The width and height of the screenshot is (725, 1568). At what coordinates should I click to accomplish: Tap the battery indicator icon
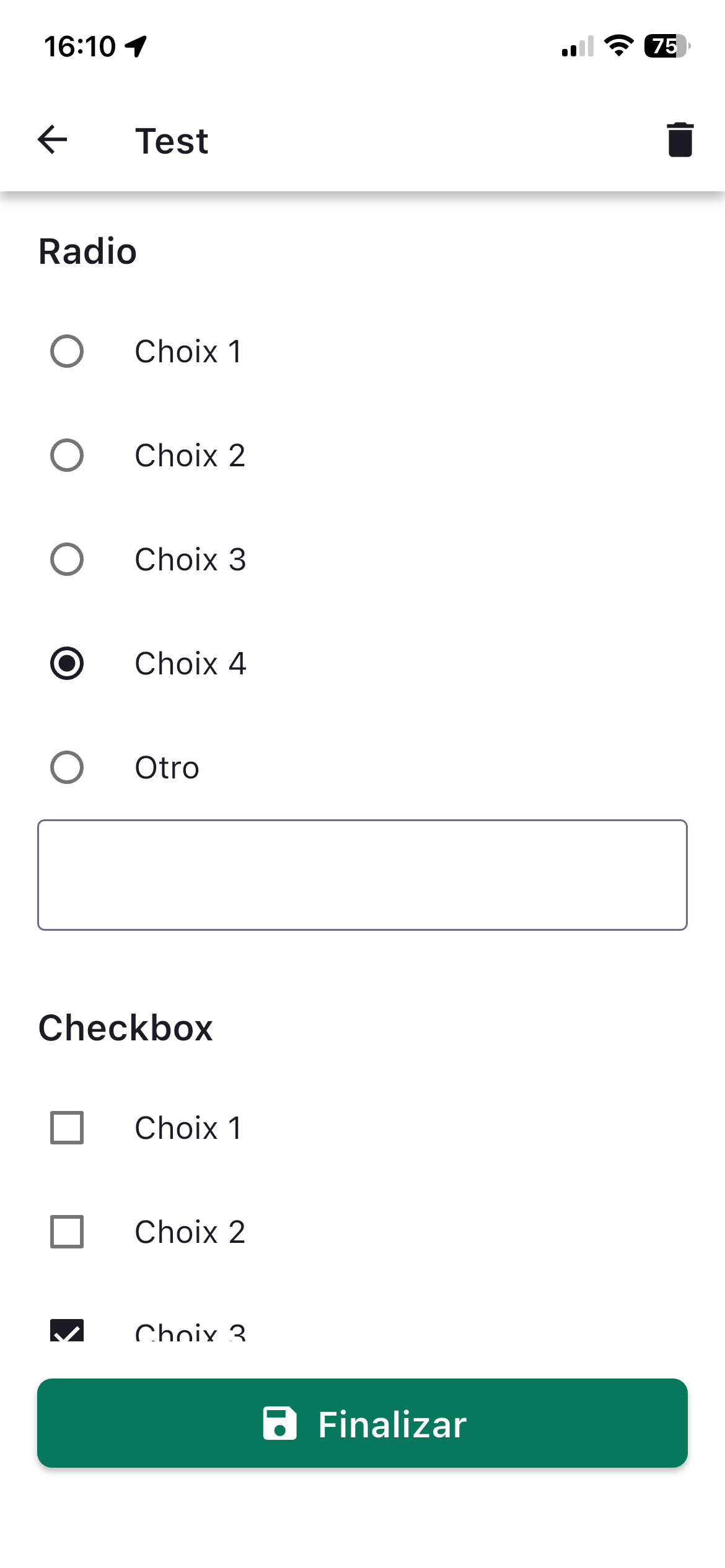667,46
